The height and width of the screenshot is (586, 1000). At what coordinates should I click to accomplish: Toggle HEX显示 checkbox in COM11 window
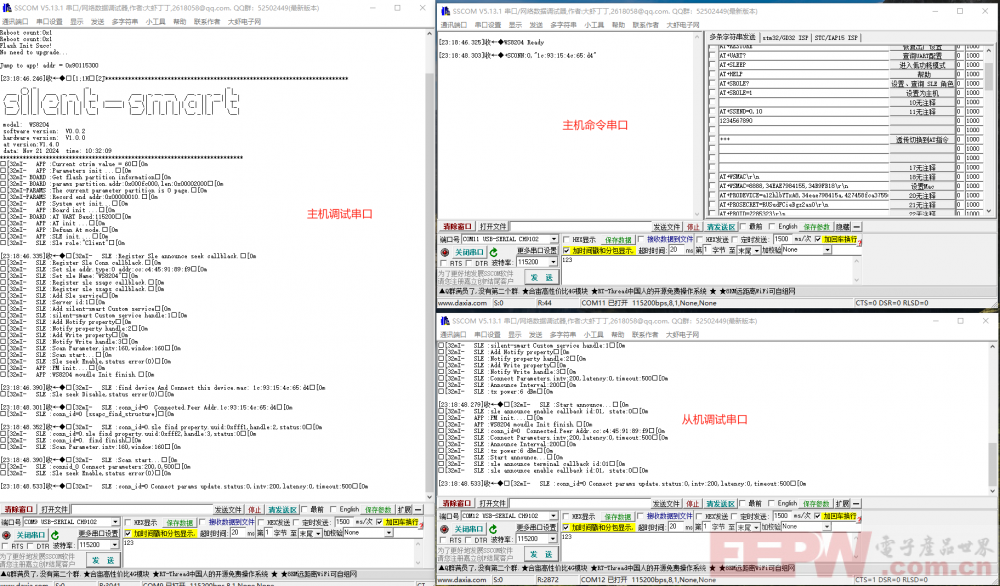tap(567, 239)
